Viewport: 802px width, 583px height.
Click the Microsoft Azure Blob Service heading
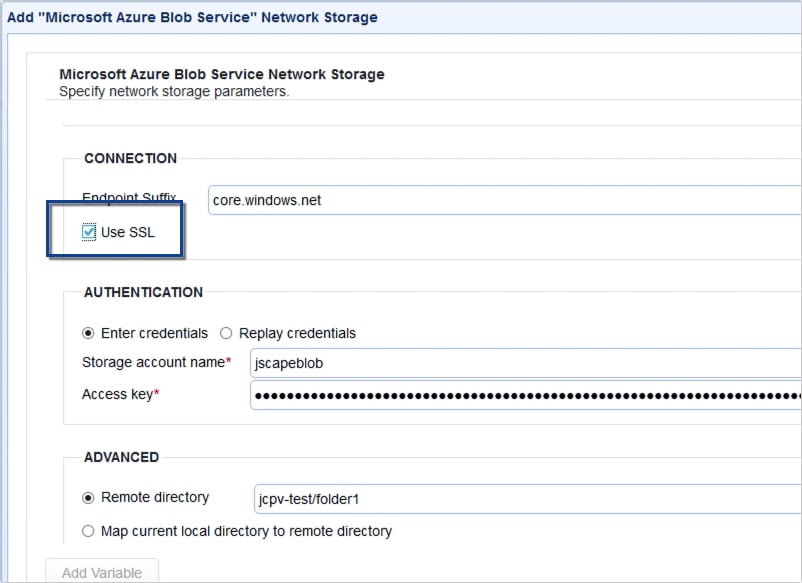tap(221, 74)
